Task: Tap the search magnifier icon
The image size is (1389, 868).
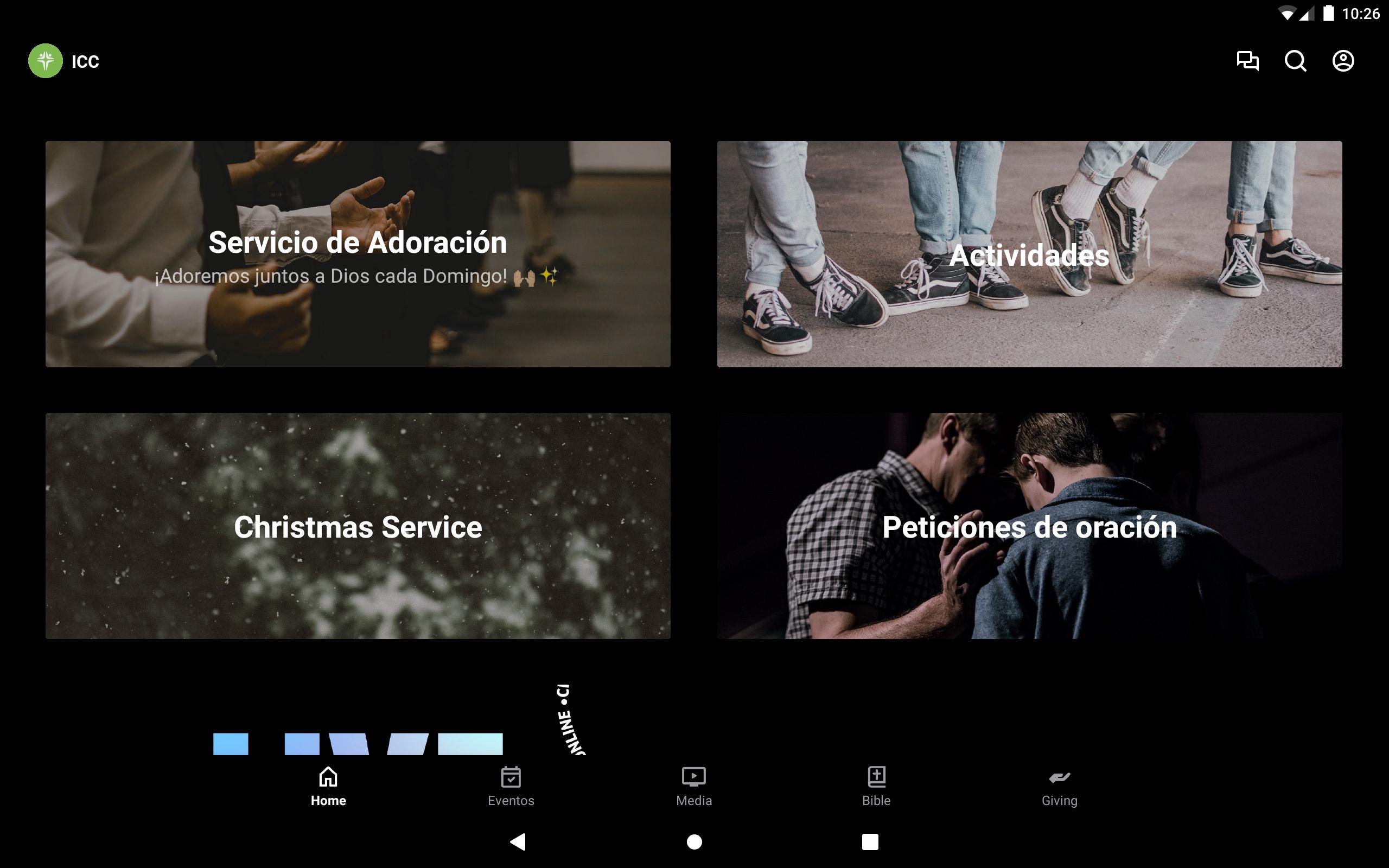Action: (1295, 61)
